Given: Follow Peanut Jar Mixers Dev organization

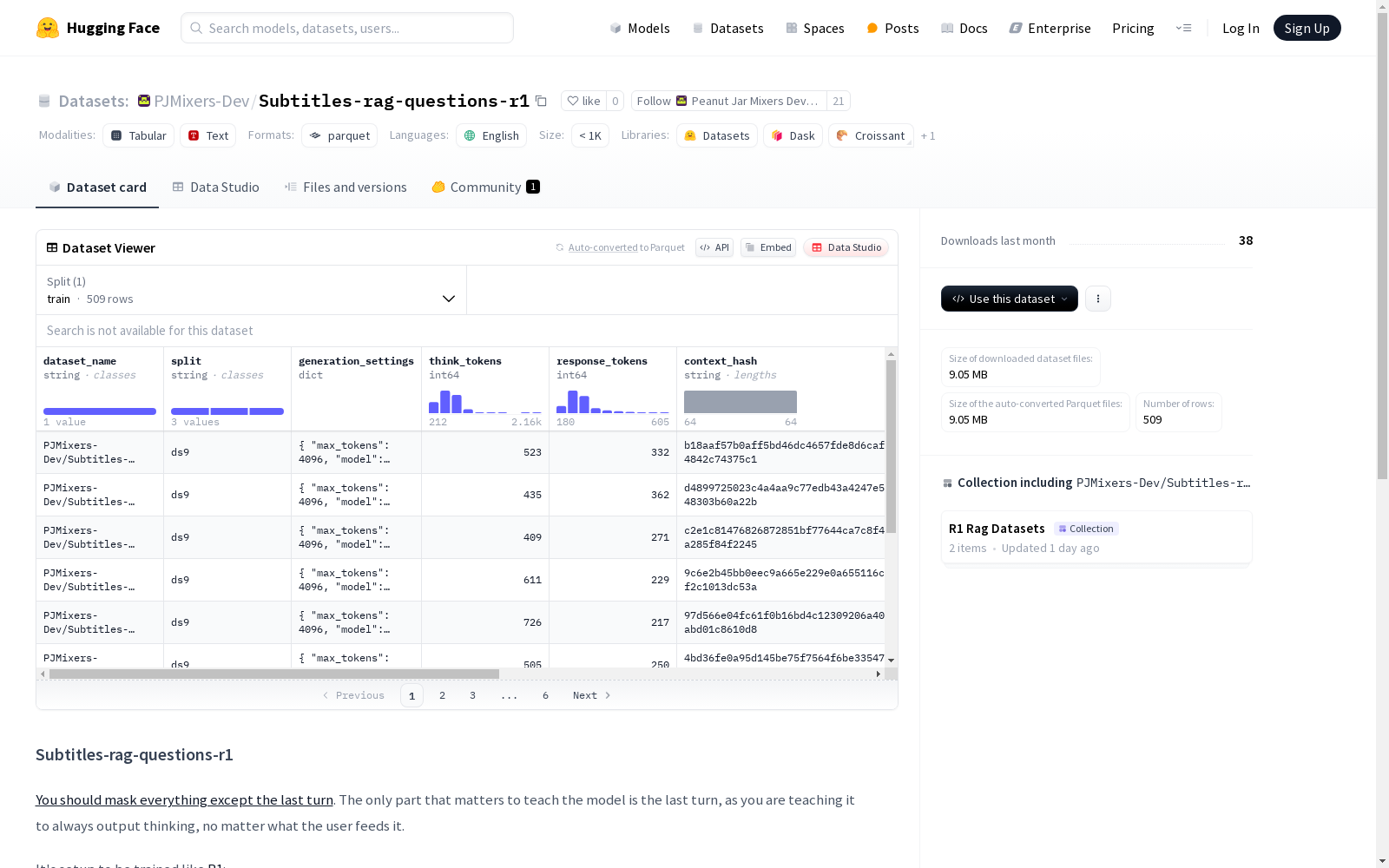Looking at the screenshot, I should pos(729,101).
